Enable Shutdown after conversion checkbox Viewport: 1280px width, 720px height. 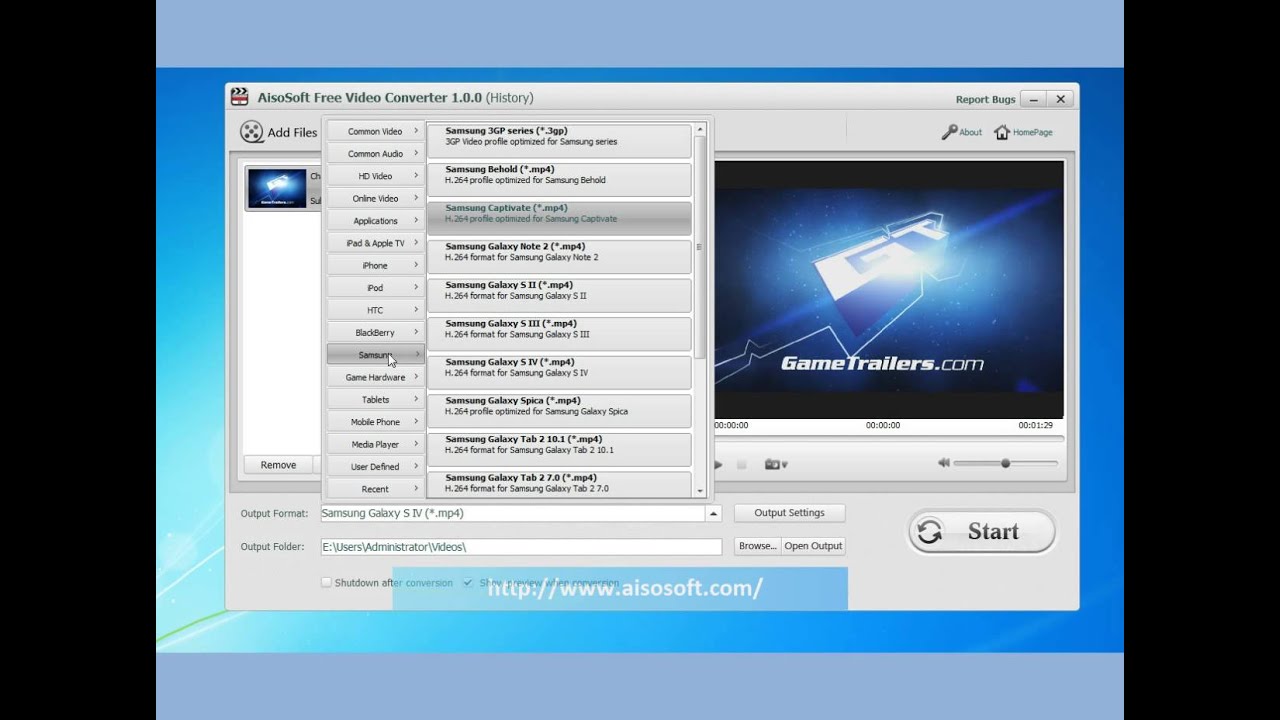(x=326, y=583)
